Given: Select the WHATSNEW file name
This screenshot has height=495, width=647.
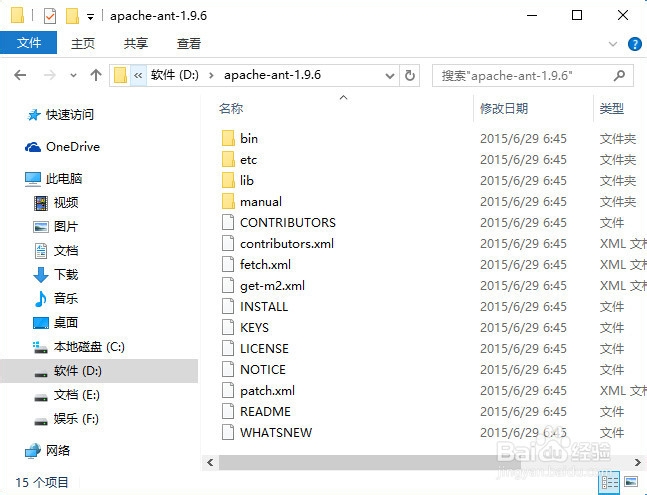Looking at the screenshot, I should 276,433.
